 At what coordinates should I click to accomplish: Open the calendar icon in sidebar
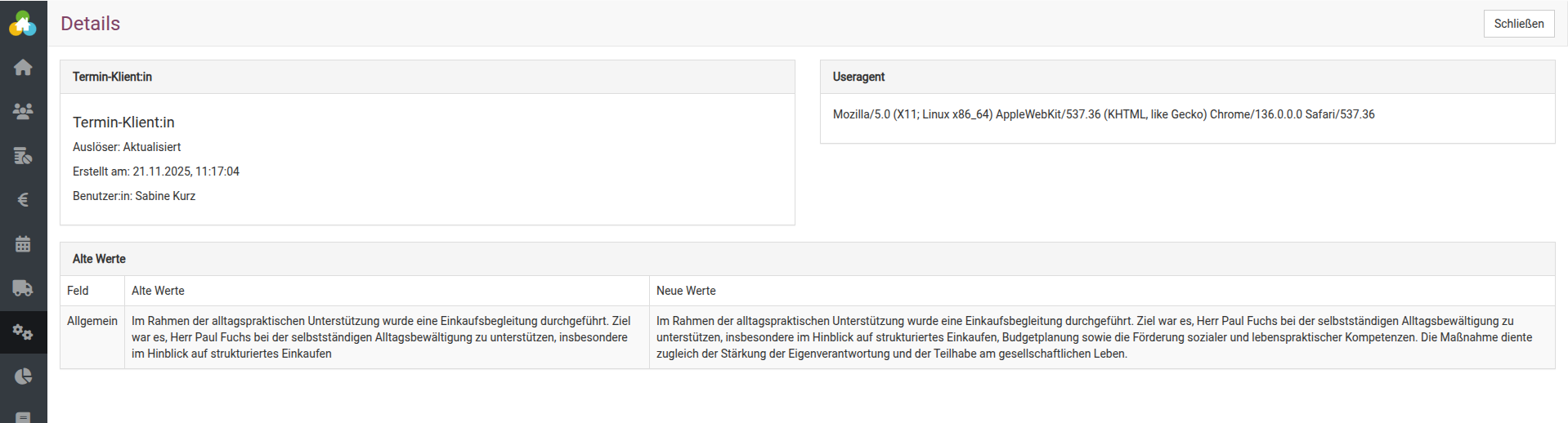click(x=23, y=243)
